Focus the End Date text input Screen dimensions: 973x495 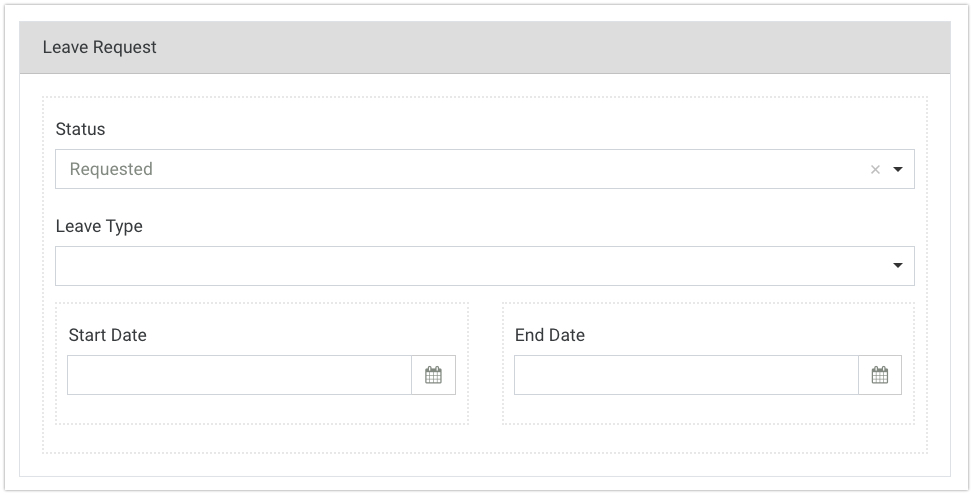pyautogui.click(x=686, y=375)
